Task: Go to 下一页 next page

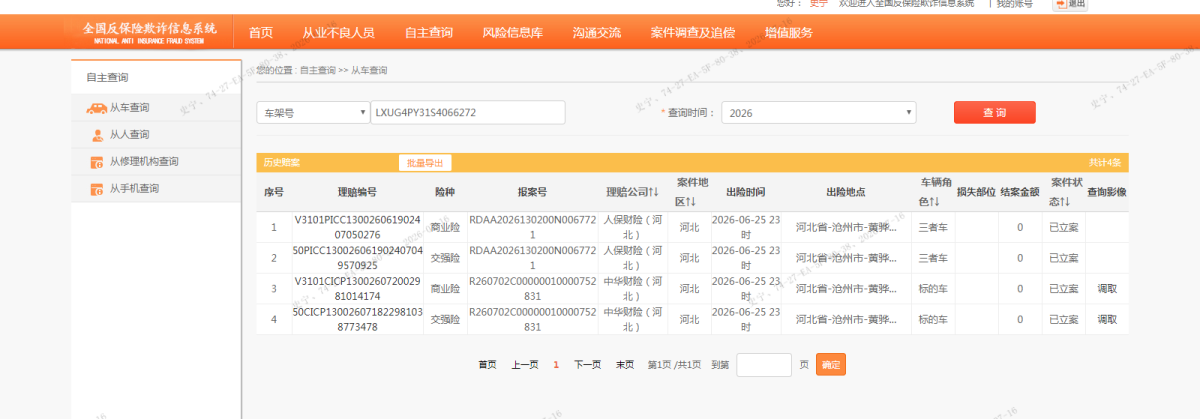Action: [587, 365]
